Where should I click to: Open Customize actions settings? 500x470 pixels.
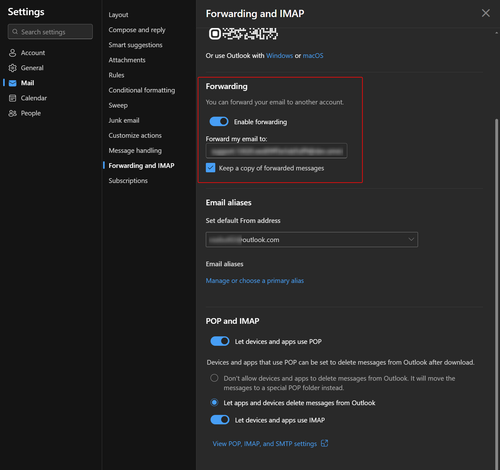135,135
